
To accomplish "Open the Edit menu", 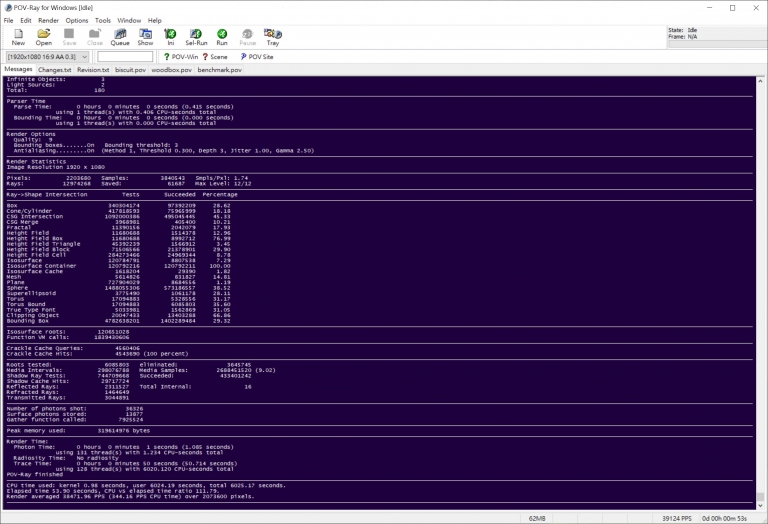I will 26,21.
